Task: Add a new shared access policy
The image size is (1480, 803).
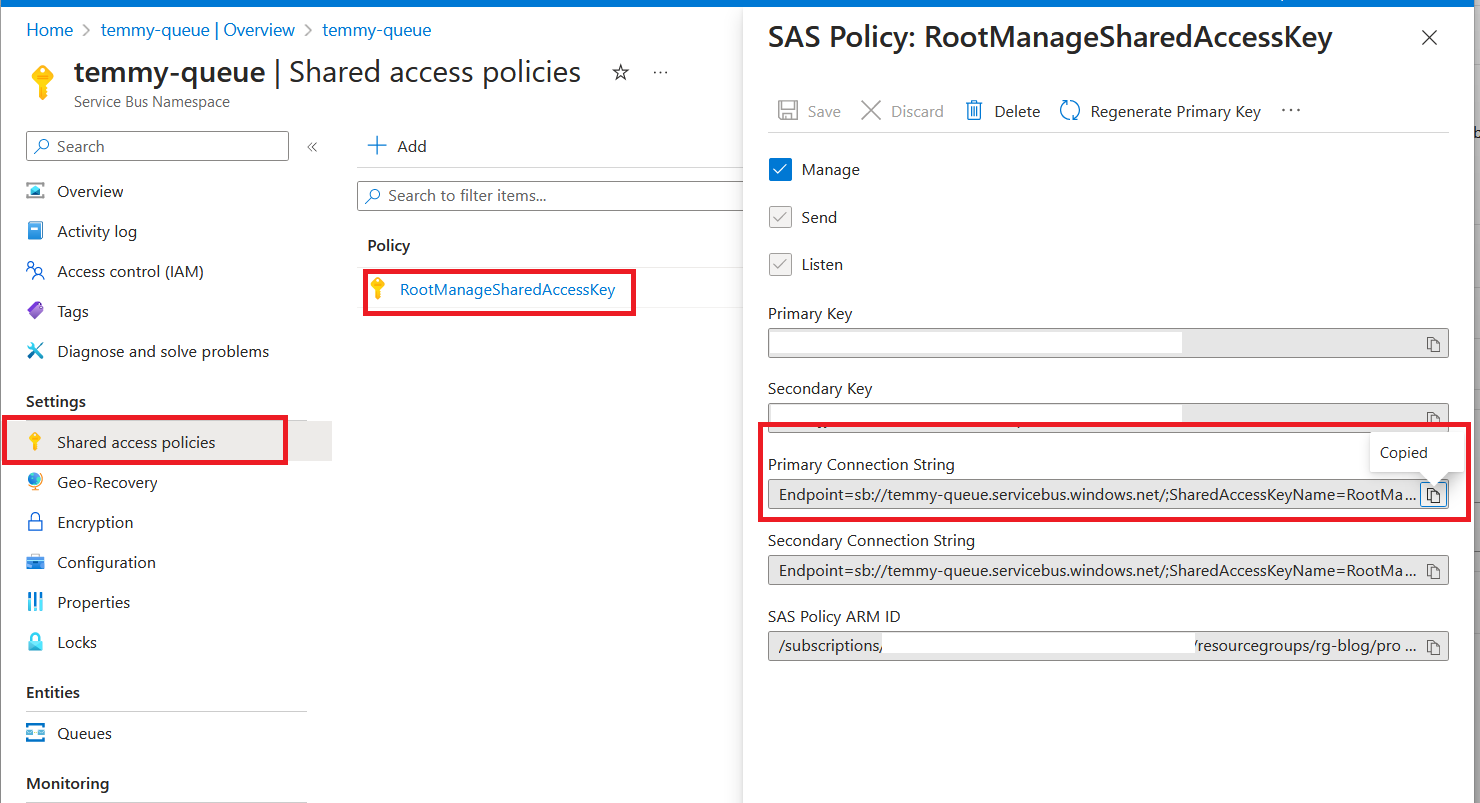Action: (397, 146)
